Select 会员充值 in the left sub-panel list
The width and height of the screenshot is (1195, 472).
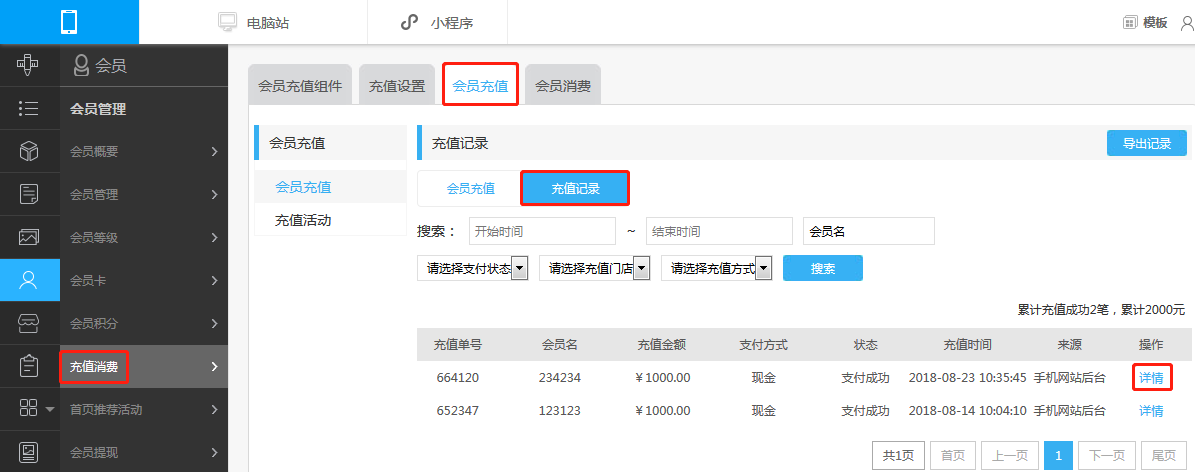(330, 187)
